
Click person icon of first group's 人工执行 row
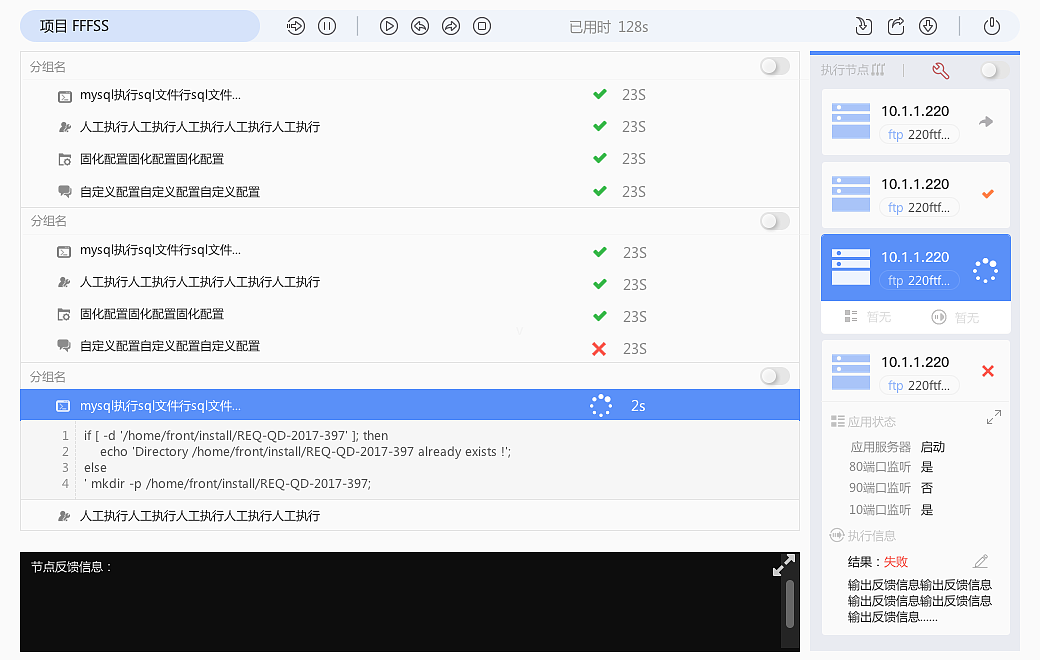tap(64, 127)
